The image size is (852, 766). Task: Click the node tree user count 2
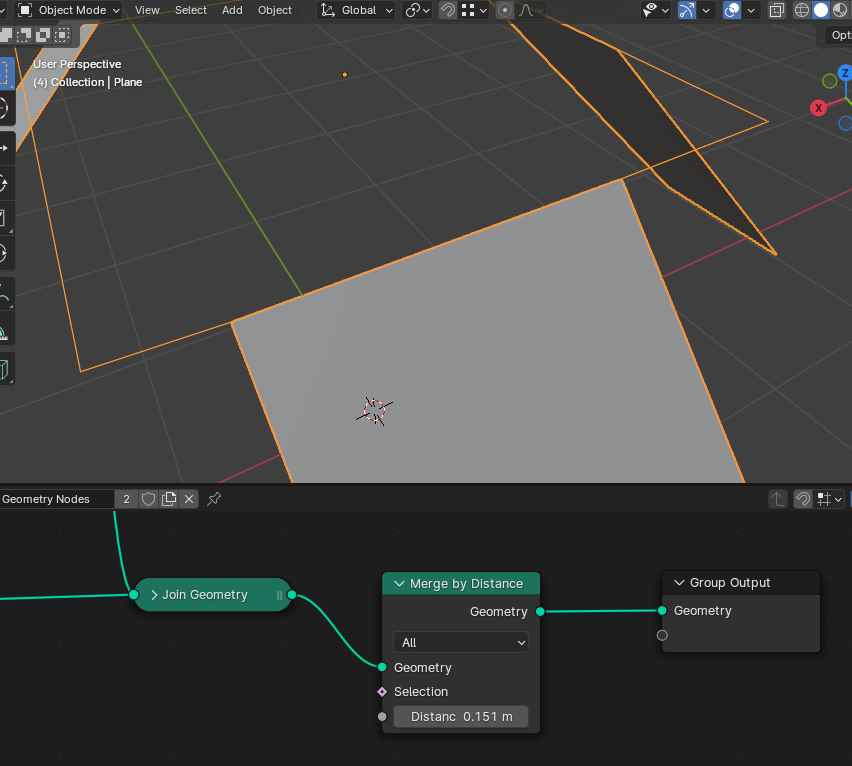pyautogui.click(x=127, y=499)
